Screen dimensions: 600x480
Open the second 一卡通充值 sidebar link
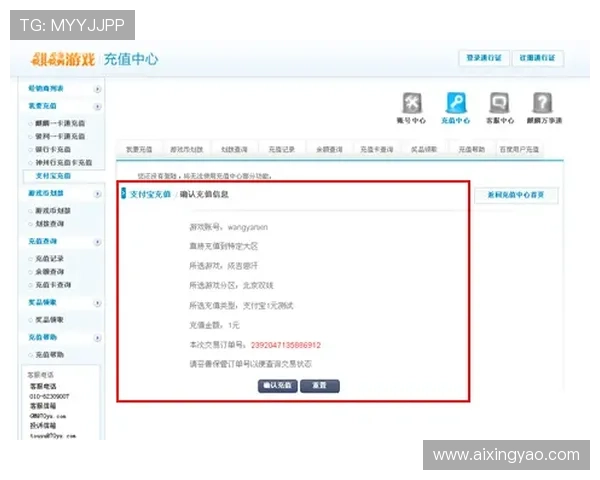click(x=60, y=136)
